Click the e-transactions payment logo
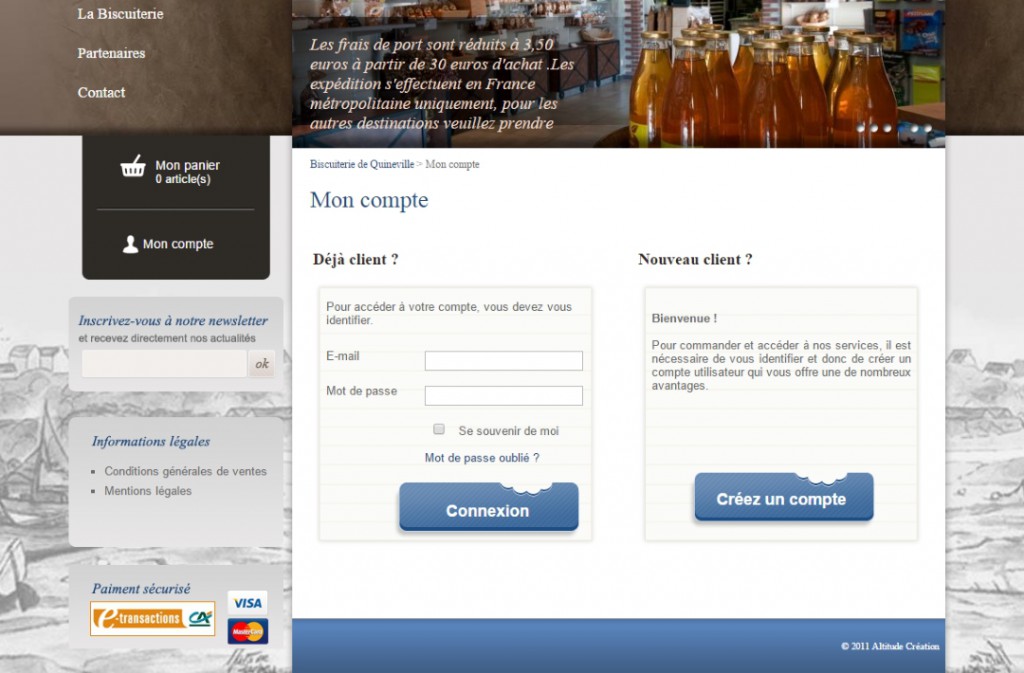Screen dimensions: 1024x673 [153, 618]
